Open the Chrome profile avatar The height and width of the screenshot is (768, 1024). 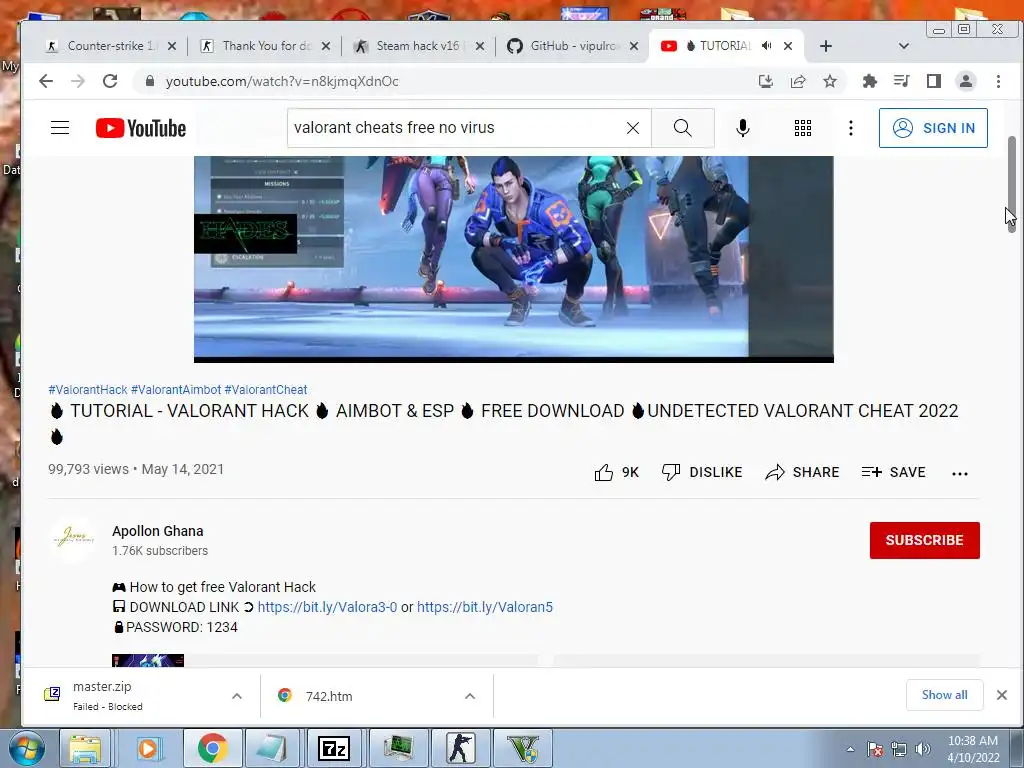(x=965, y=81)
